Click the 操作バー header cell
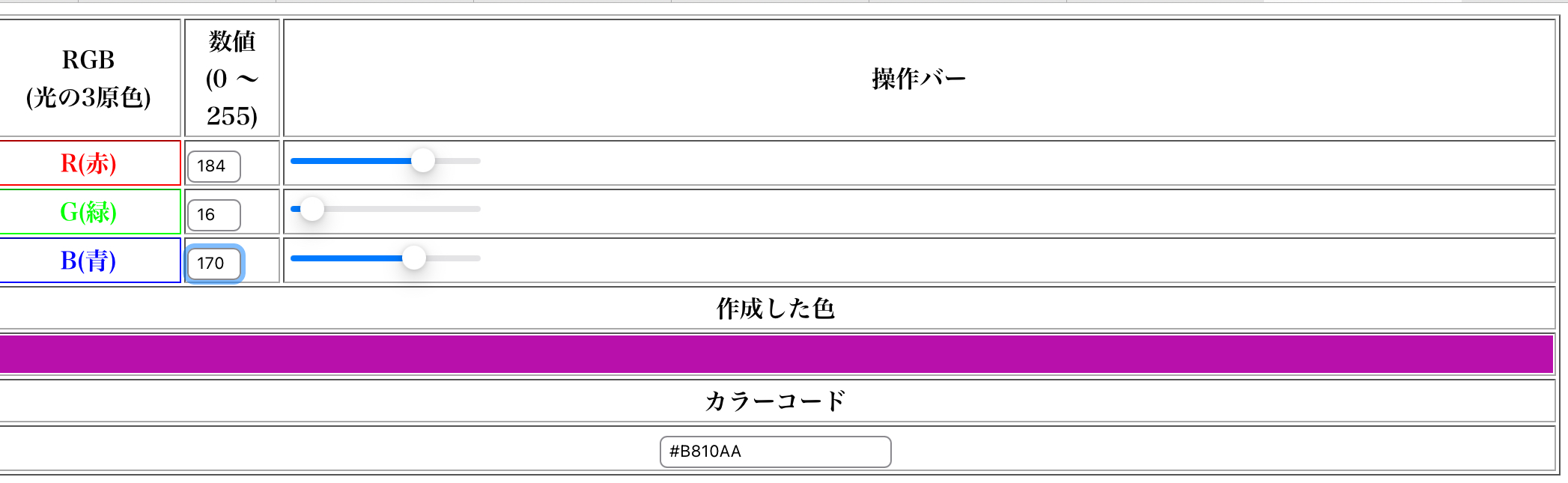Viewport: 1568px width, 483px height. pos(919,78)
